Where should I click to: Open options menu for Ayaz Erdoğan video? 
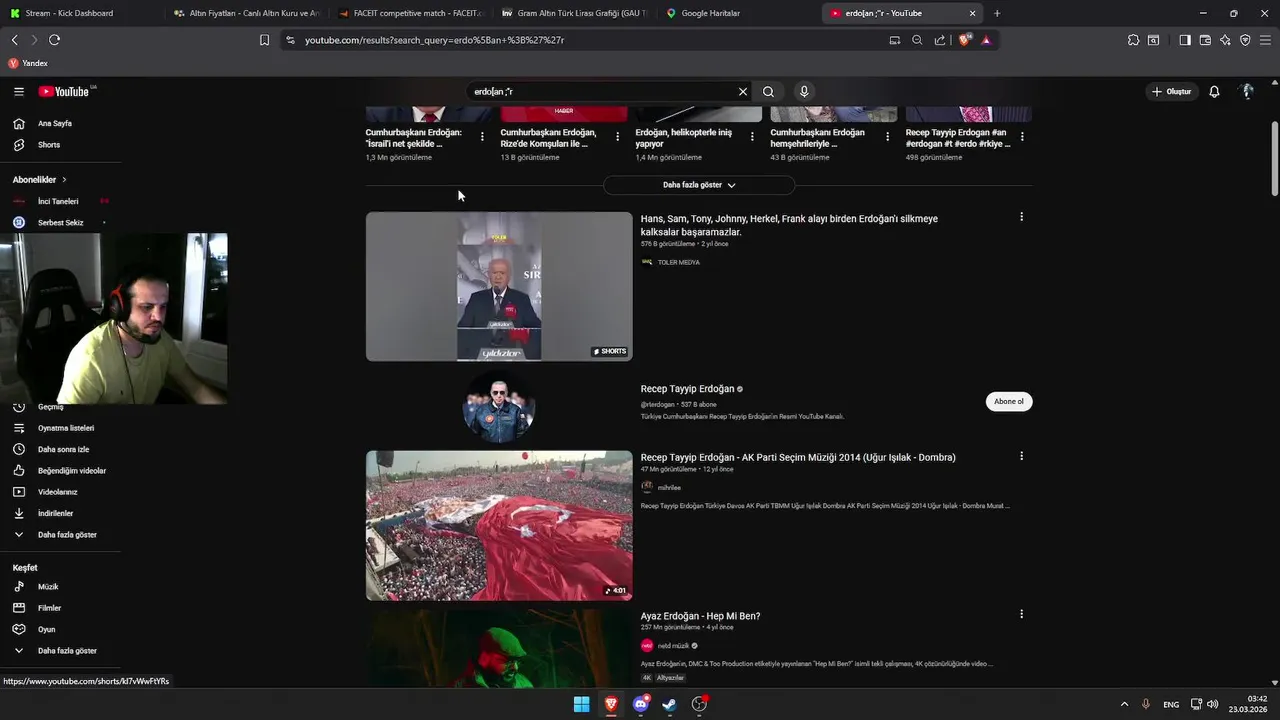coord(1021,614)
